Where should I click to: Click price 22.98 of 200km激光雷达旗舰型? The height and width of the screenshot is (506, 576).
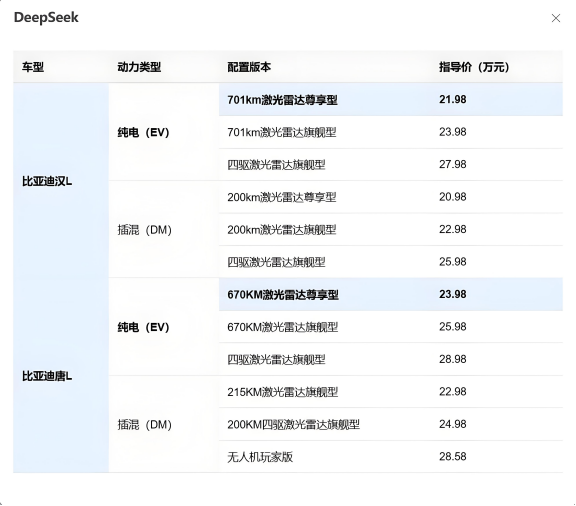(453, 229)
